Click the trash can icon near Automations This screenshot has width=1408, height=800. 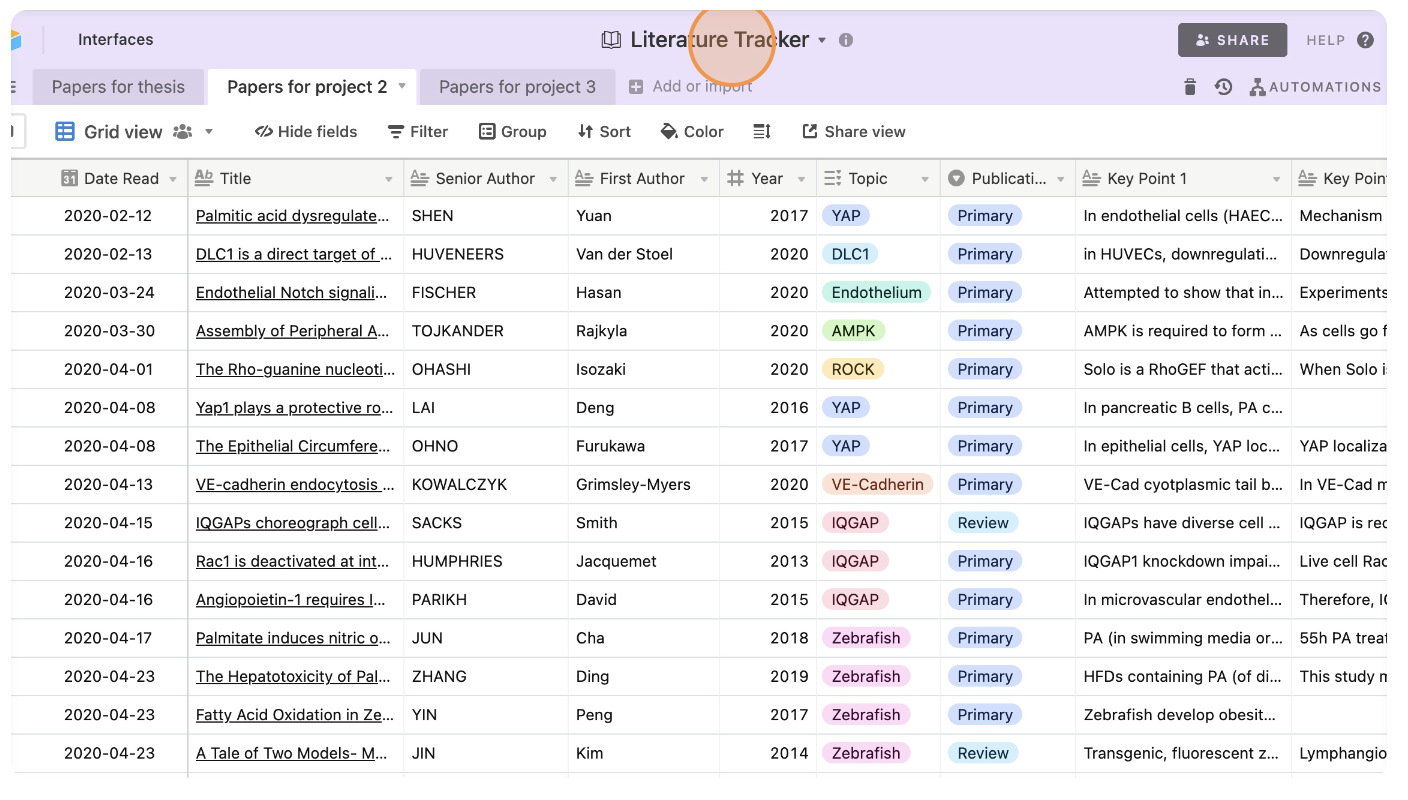(1189, 86)
